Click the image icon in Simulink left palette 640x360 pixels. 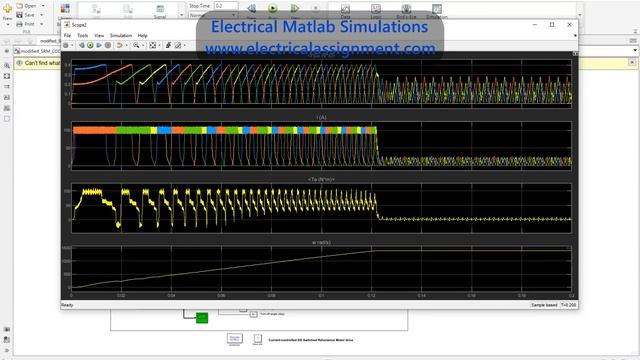tap(7, 108)
